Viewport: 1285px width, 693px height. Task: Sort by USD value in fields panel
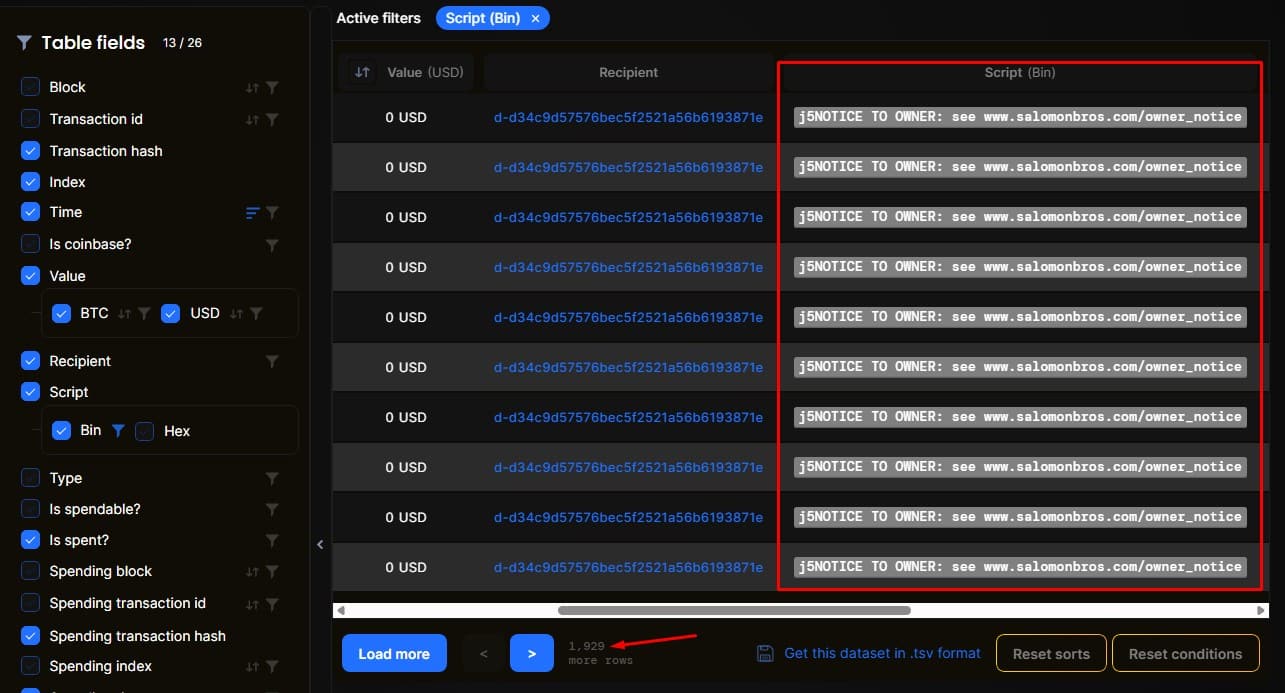point(236,314)
